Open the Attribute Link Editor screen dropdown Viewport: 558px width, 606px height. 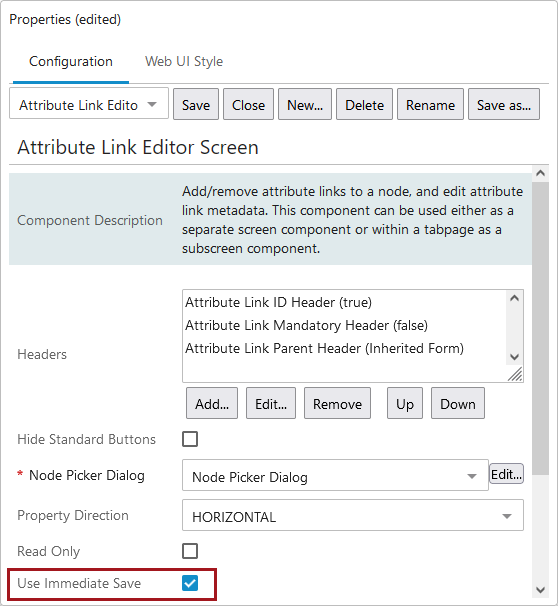tap(89, 105)
